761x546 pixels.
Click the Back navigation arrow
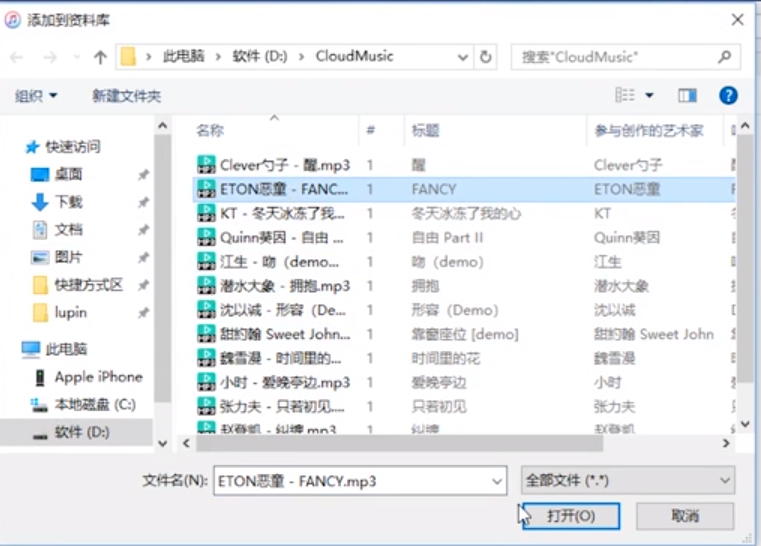pos(17,58)
